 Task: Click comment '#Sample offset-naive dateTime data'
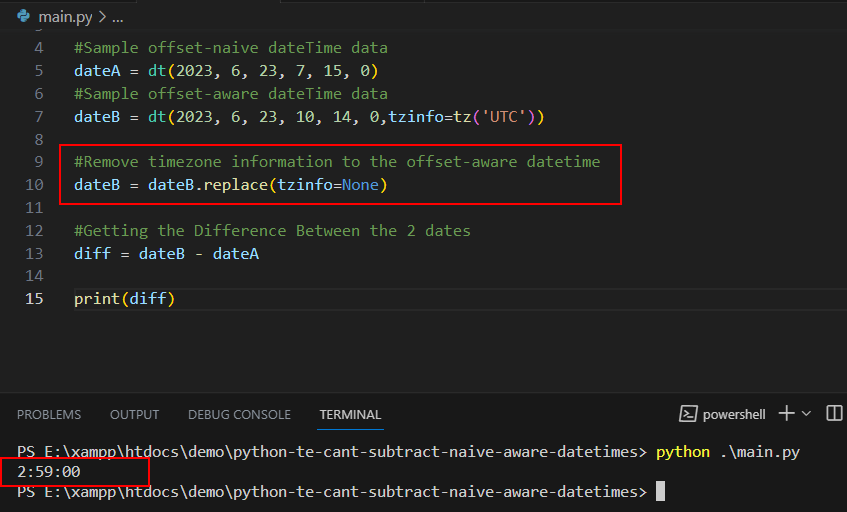(231, 48)
